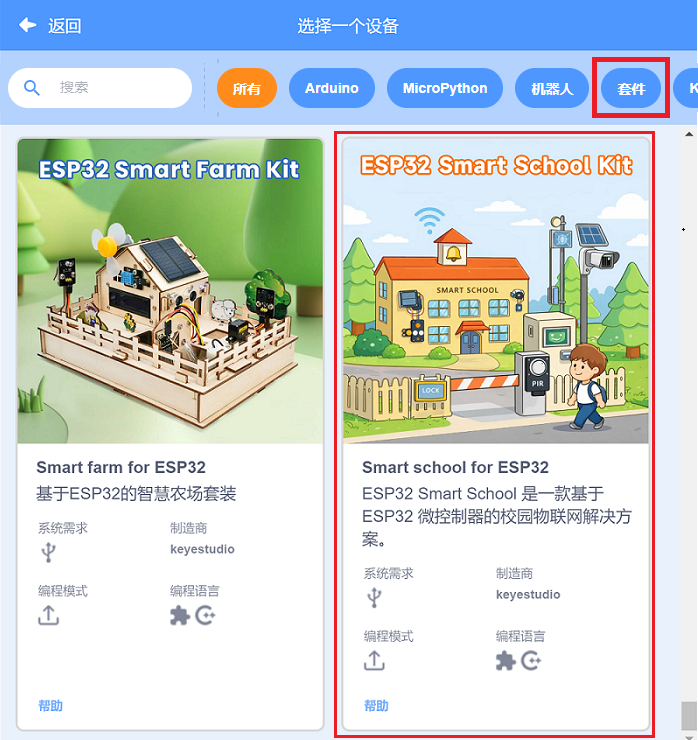This screenshot has height=740, width=698.
Task: Focus the 搜索 search input field
Action: coord(100,88)
